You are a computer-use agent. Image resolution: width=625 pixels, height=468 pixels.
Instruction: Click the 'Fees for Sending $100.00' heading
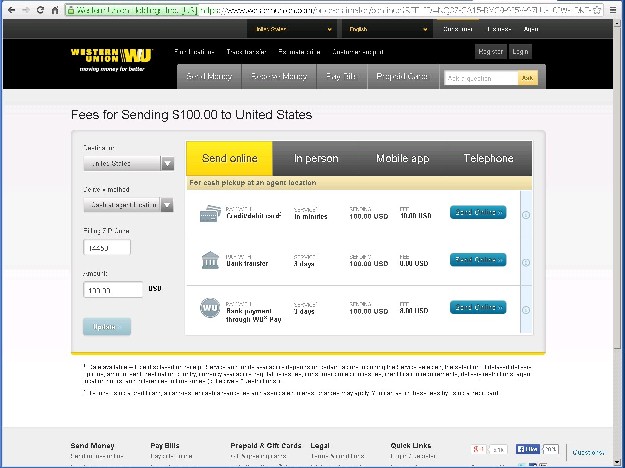[191, 115]
